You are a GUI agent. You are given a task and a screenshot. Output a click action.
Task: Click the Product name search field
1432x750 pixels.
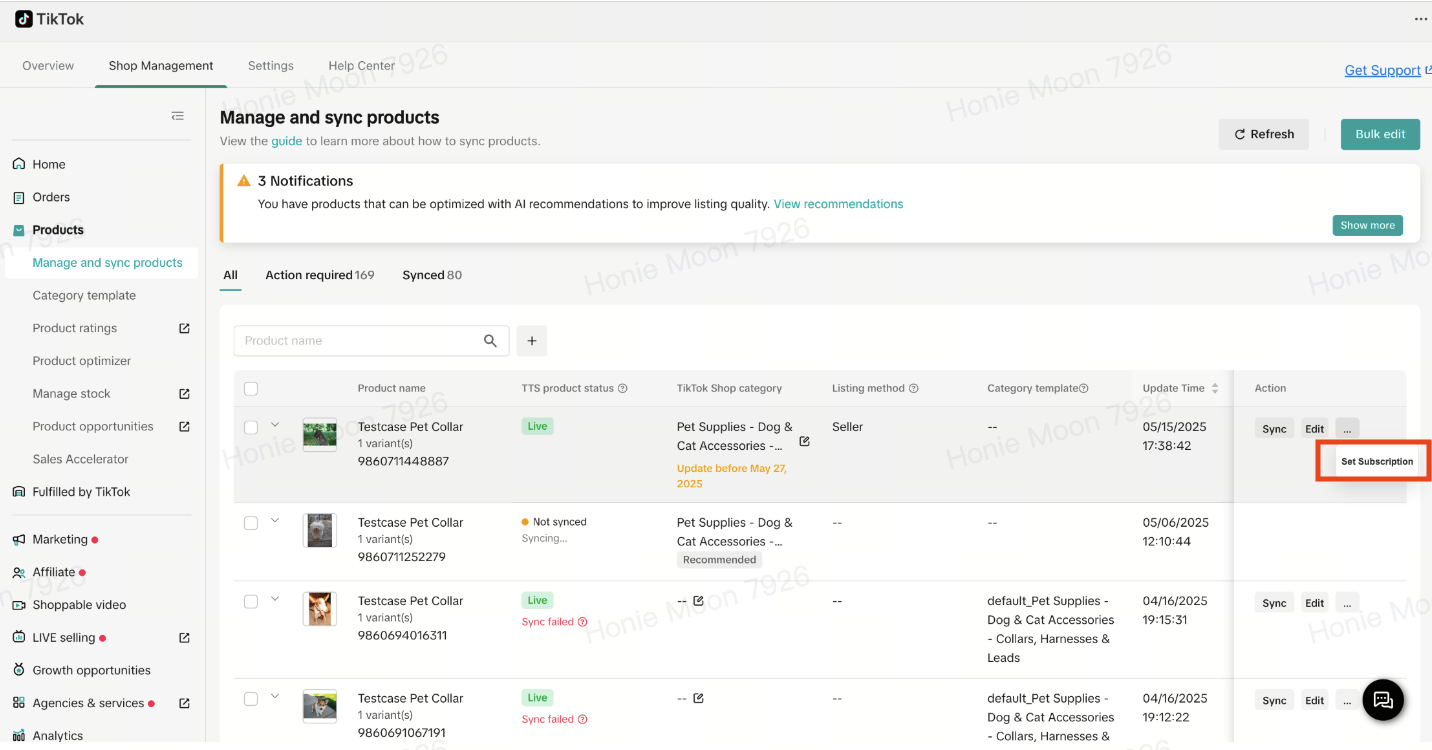point(360,341)
